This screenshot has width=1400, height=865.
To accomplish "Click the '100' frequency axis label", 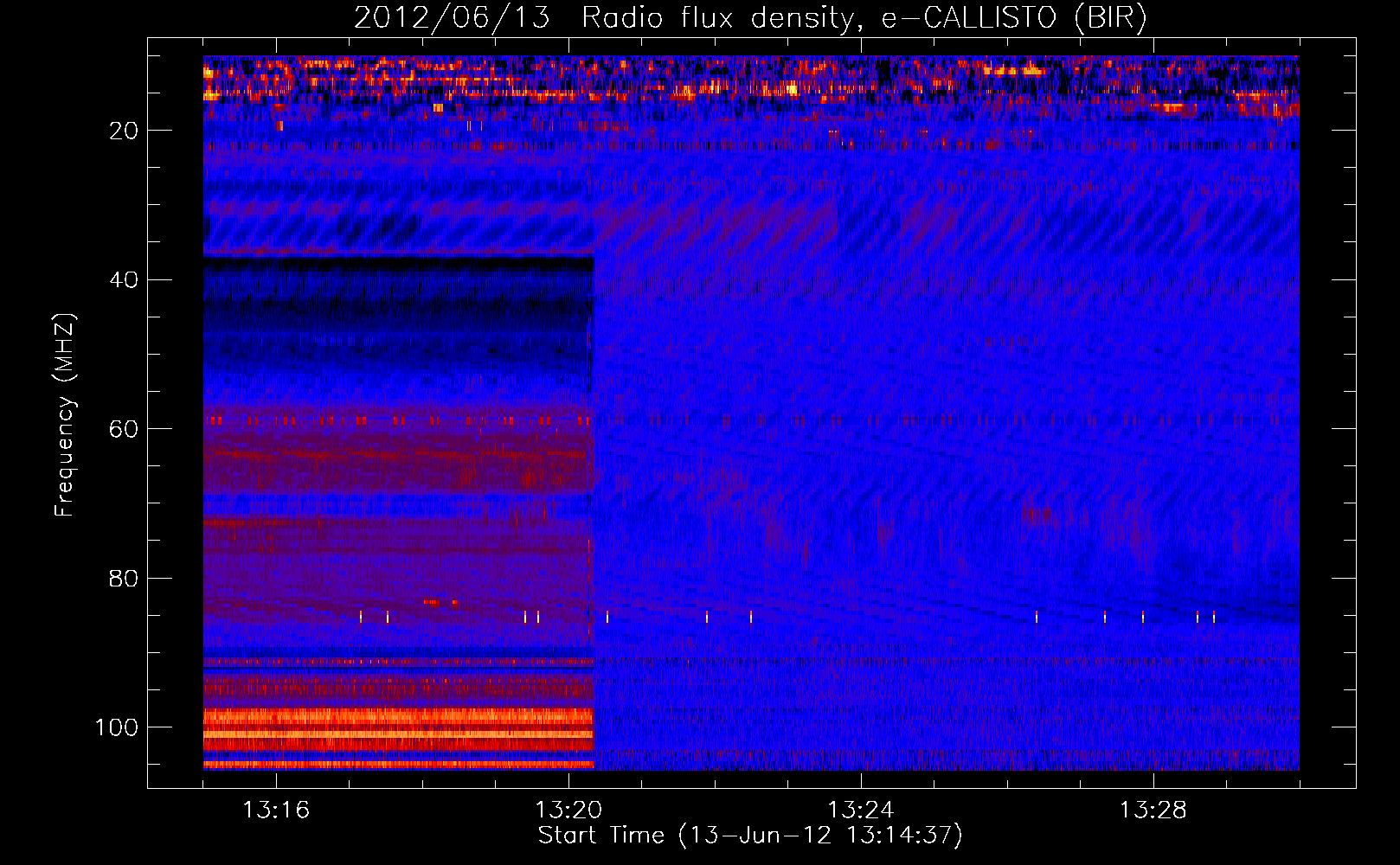I will coord(117,727).
